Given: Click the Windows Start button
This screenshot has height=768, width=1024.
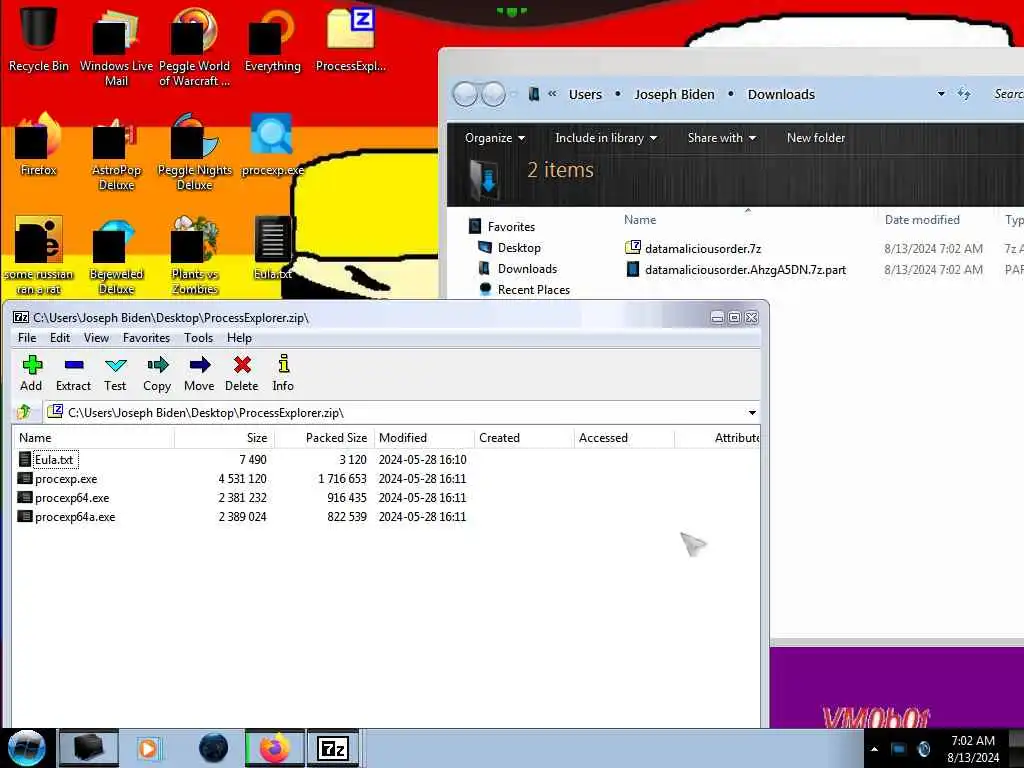Looking at the screenshot, I should pos(26,748).
